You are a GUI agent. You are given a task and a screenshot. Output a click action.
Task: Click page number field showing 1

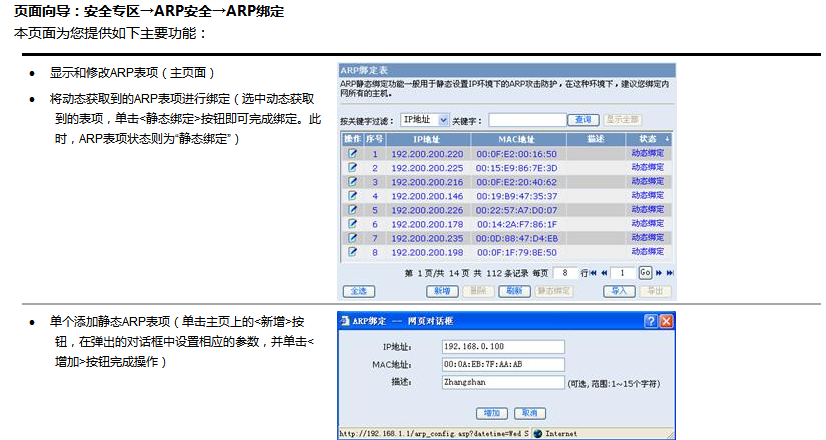tap(623, 273)
